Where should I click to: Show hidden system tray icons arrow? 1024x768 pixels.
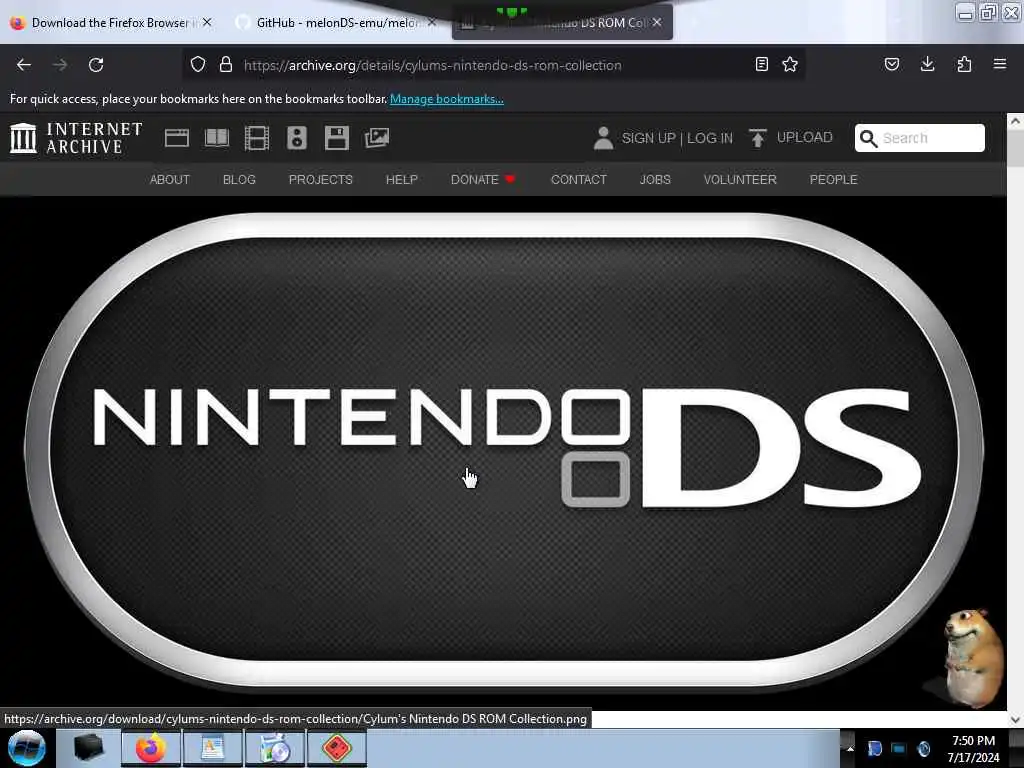click(850, 748)
